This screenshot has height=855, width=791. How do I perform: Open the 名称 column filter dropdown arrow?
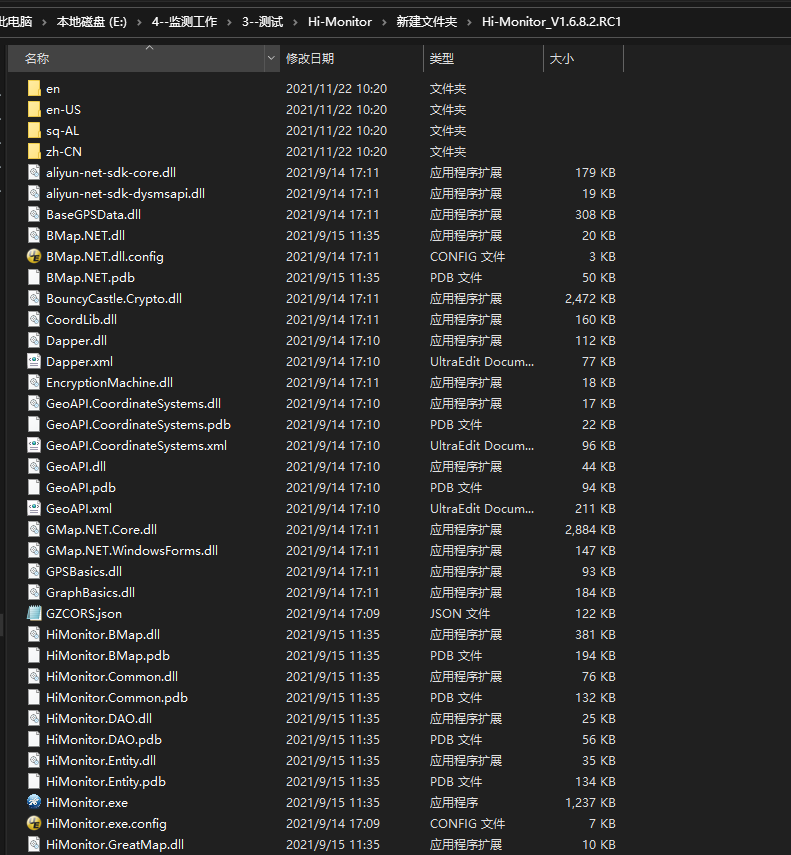(272, 59)
